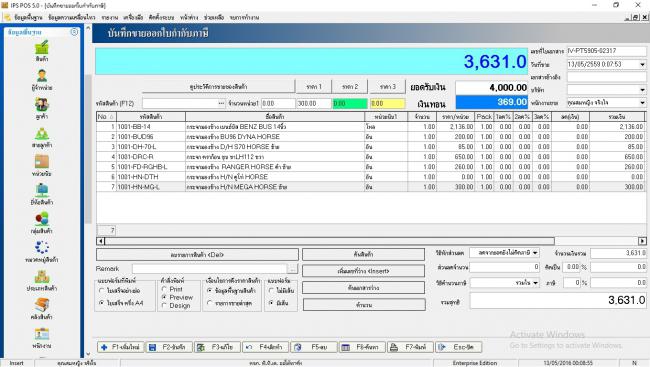Screen dimensions: 650x367
Task: Click the yellow 0.00 price field
Action: 387,103
